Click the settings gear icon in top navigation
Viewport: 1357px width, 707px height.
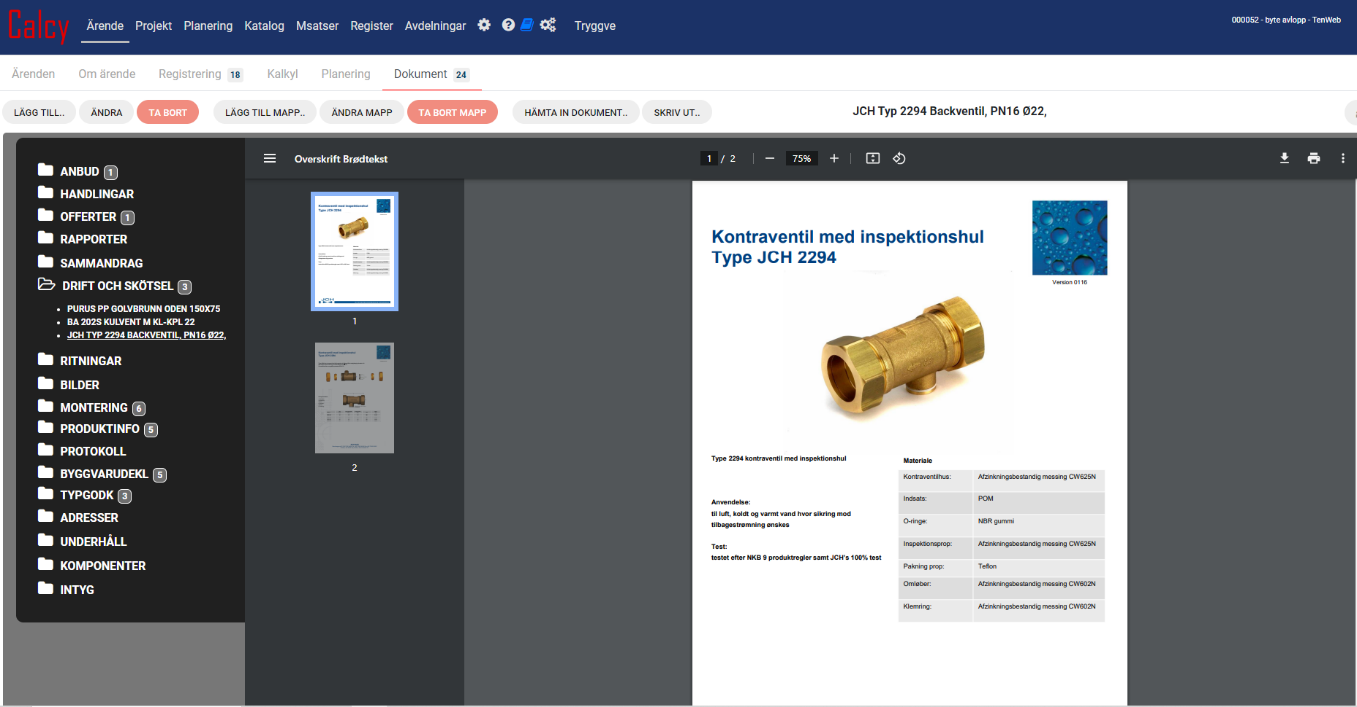tap(484, 25)
